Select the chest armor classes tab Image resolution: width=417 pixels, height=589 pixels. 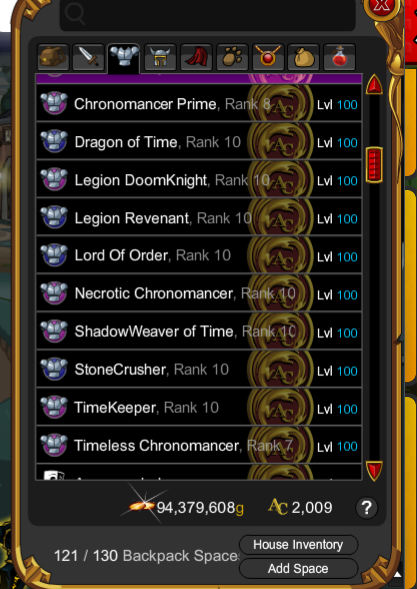(124, 58)
